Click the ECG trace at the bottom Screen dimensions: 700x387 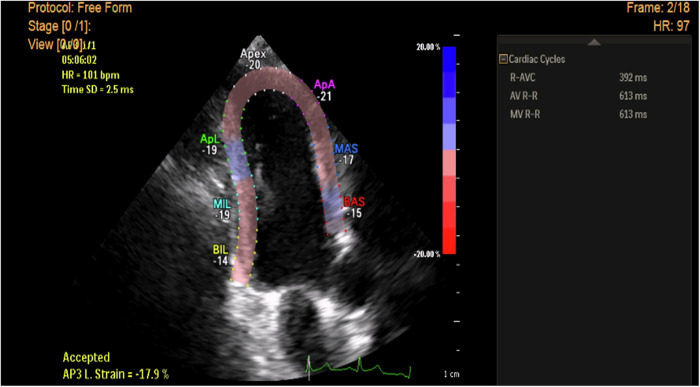coord(358,367)
